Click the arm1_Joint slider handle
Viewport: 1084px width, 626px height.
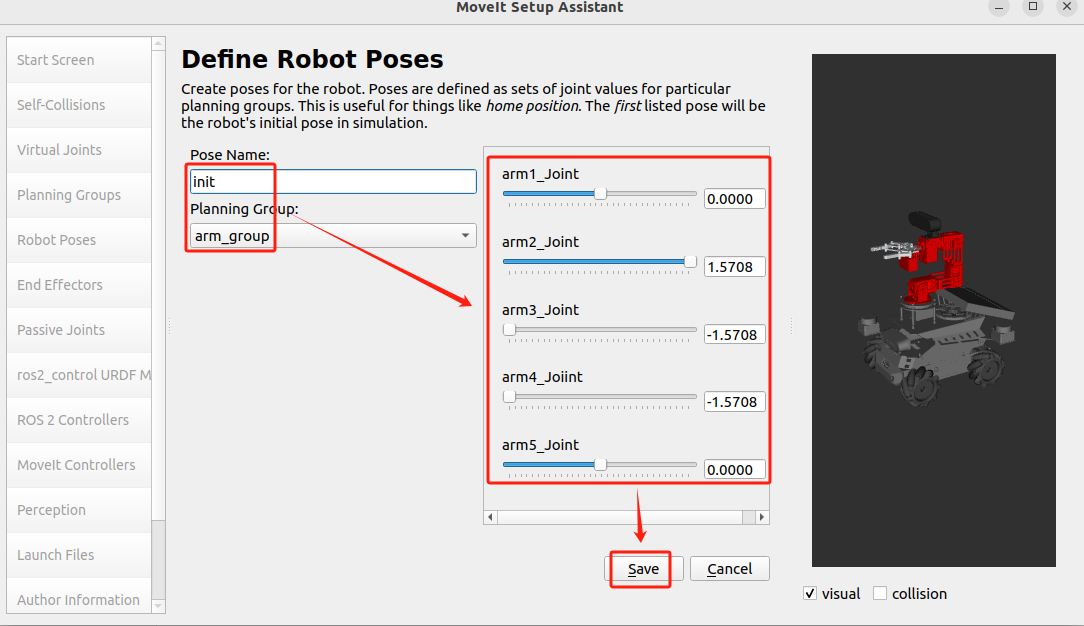point(600,194)
